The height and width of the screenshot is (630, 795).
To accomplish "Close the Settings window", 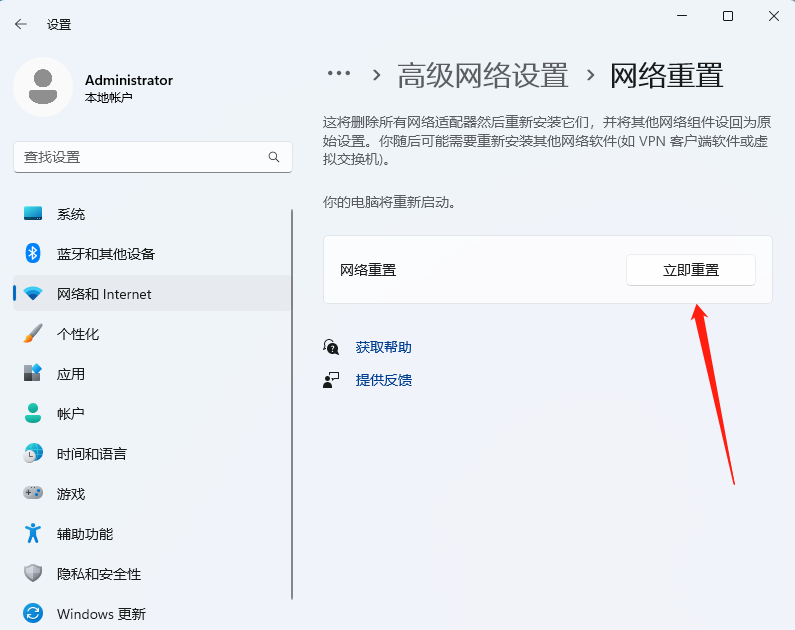I will [774, 16].
